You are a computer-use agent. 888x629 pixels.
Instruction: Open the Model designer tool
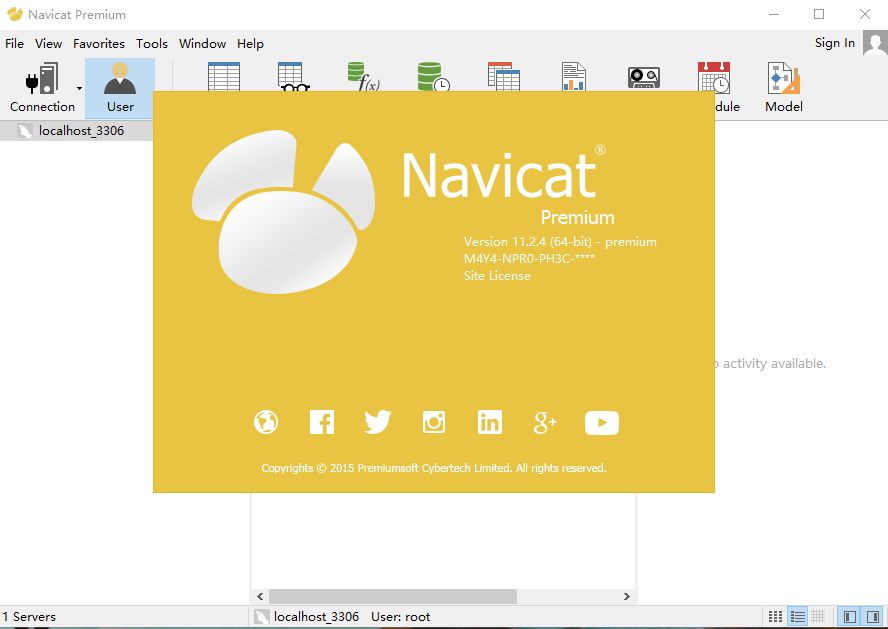click(x=783, y=86)
